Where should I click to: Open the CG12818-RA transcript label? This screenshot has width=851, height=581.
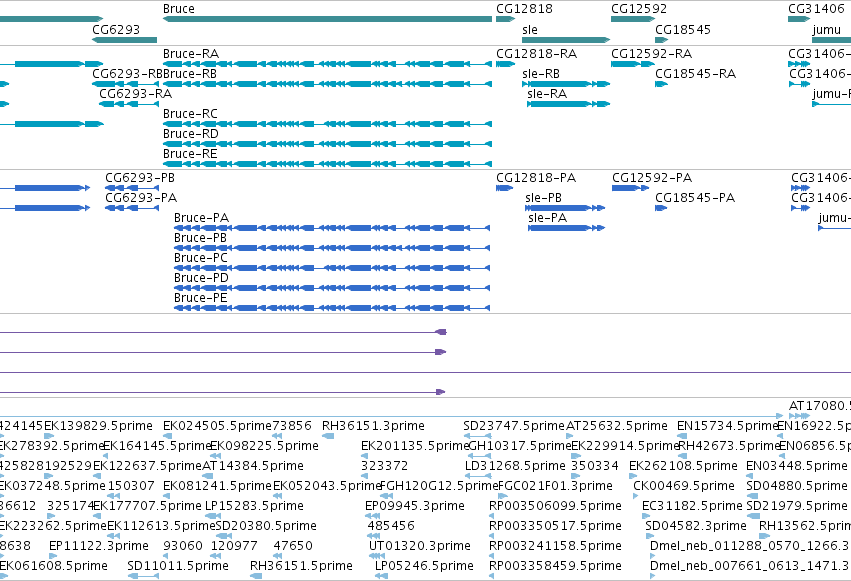pos(537,54)
